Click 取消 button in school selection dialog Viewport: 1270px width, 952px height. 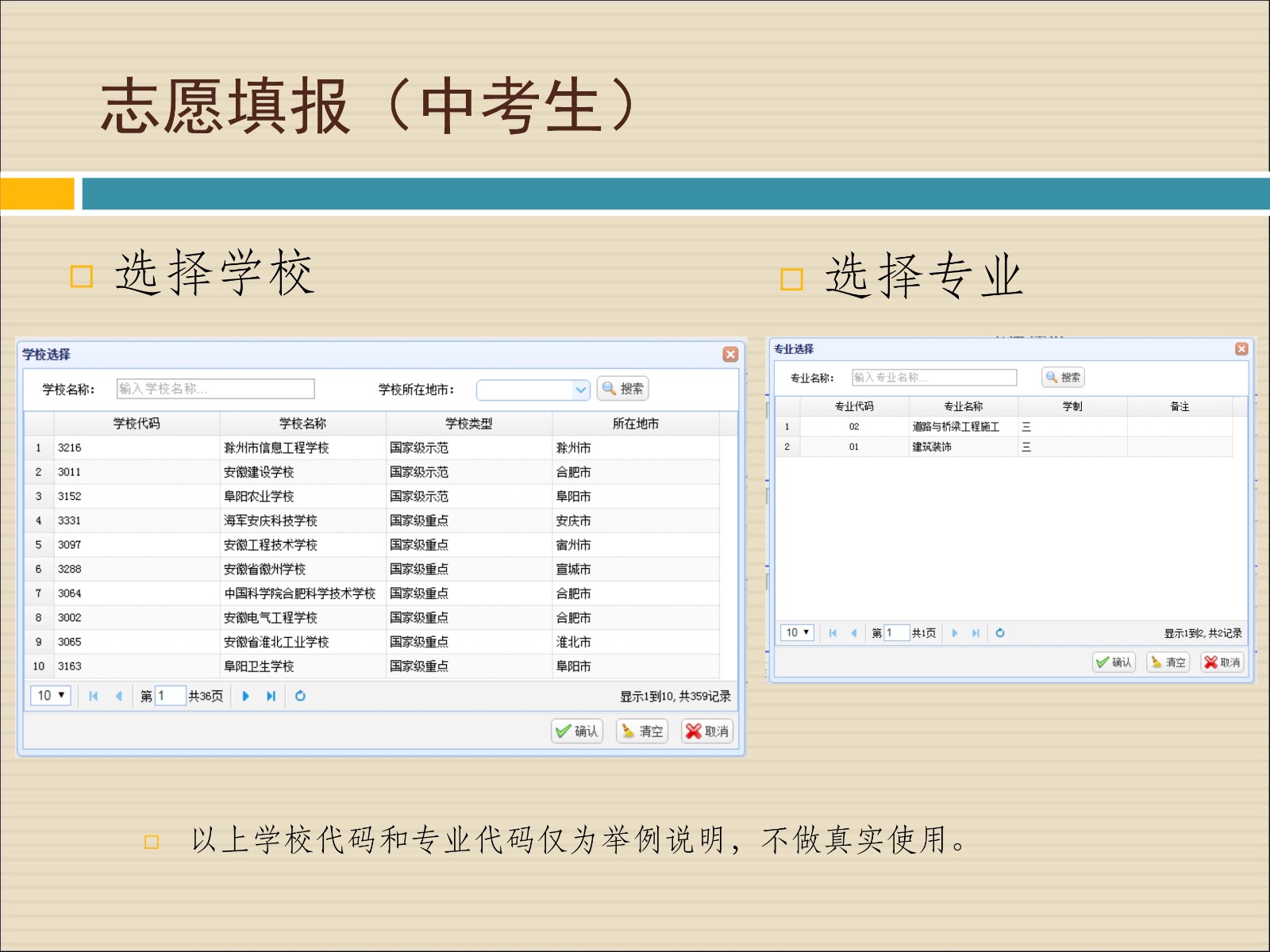[x=707, y=731]
